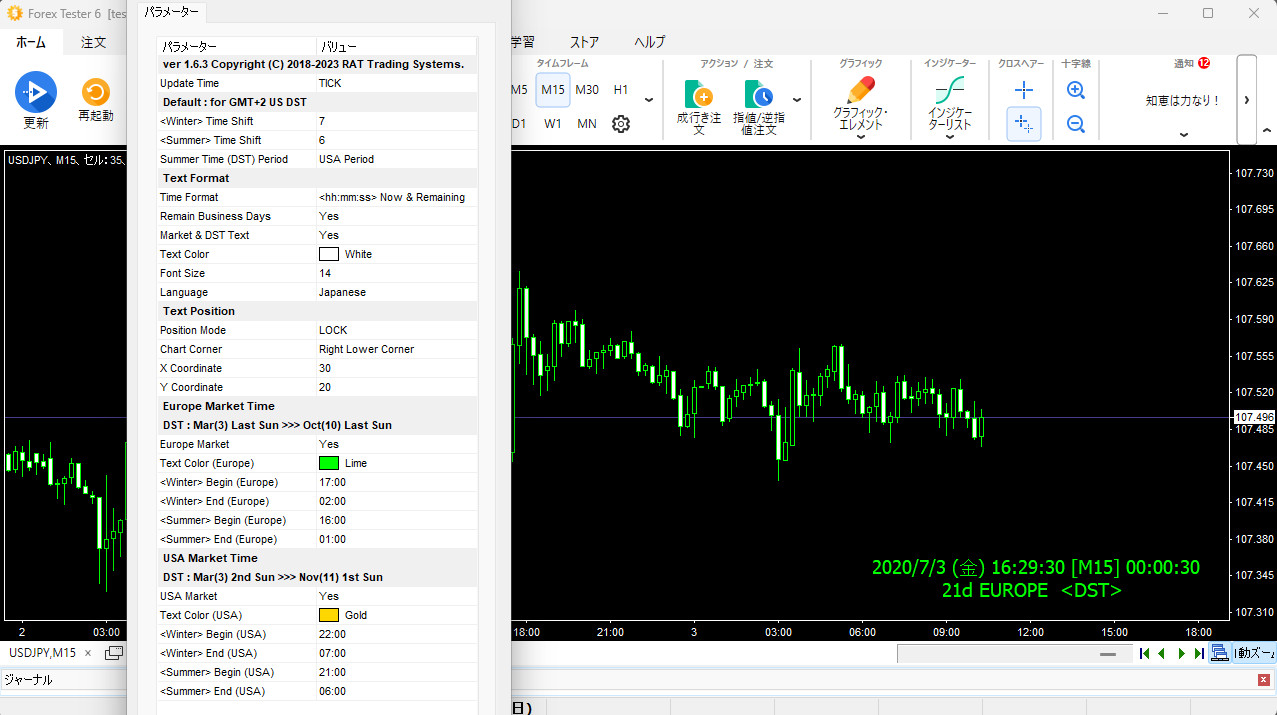Select the plus-shaped crosshair icon

(x=1023, y=90)
